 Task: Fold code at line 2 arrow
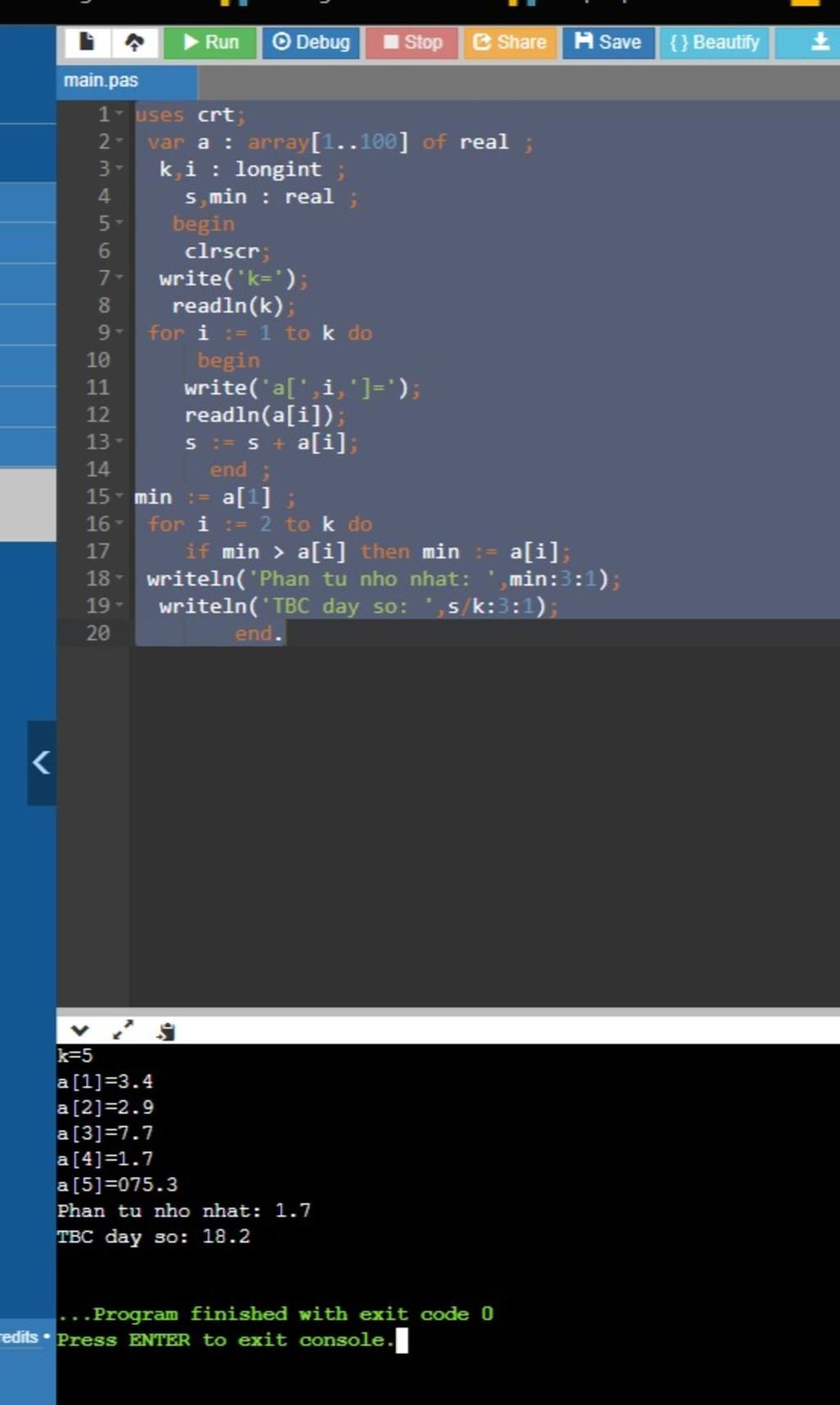[120, 141]
